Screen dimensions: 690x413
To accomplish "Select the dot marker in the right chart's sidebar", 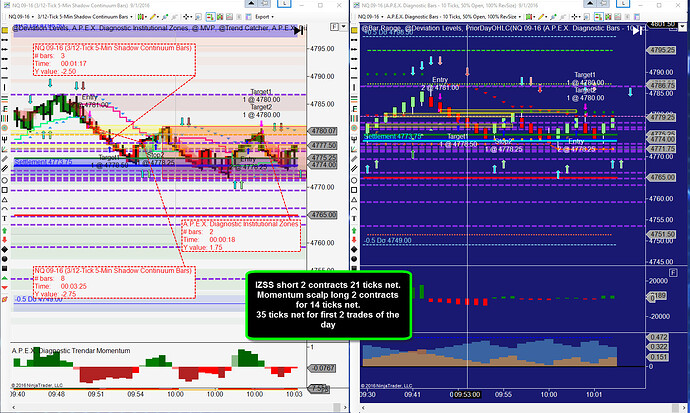I will coord(354,259).
